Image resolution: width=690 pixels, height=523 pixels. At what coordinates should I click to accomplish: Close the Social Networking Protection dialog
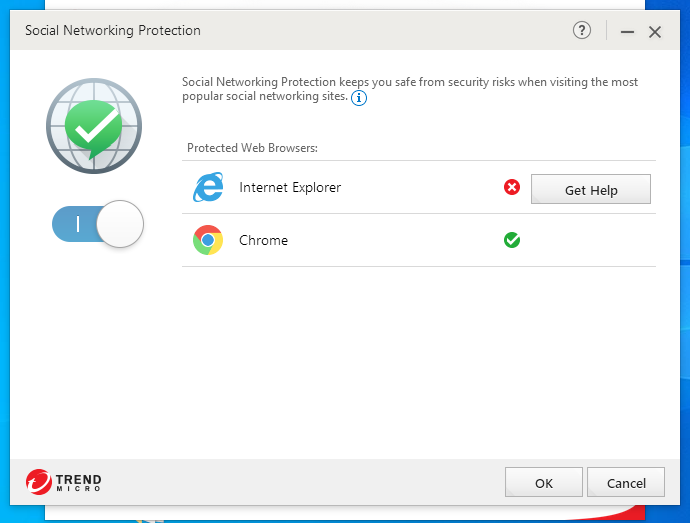pyautogui.click(x=655, y=32)
